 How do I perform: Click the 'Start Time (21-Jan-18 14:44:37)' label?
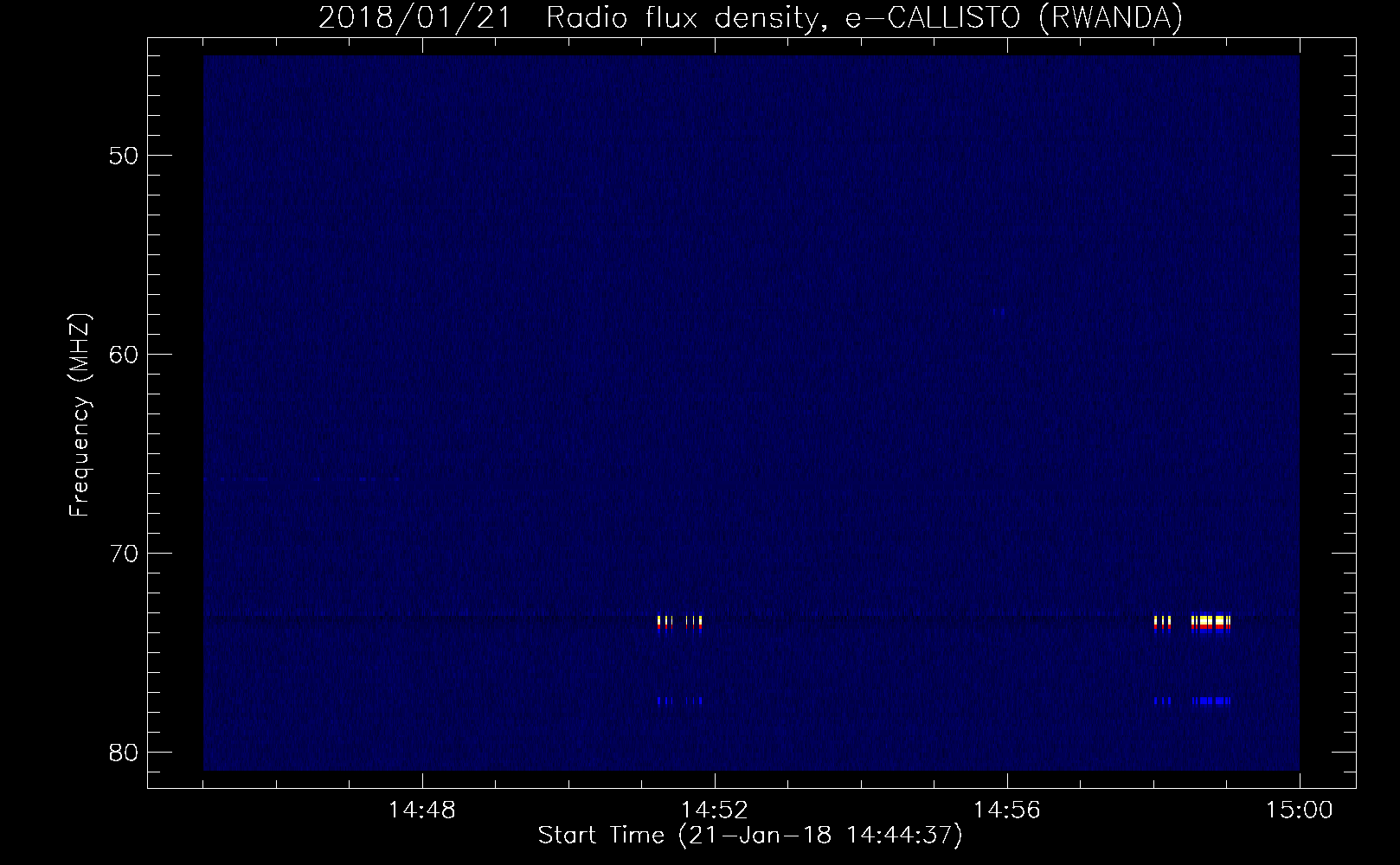(750, 836)
